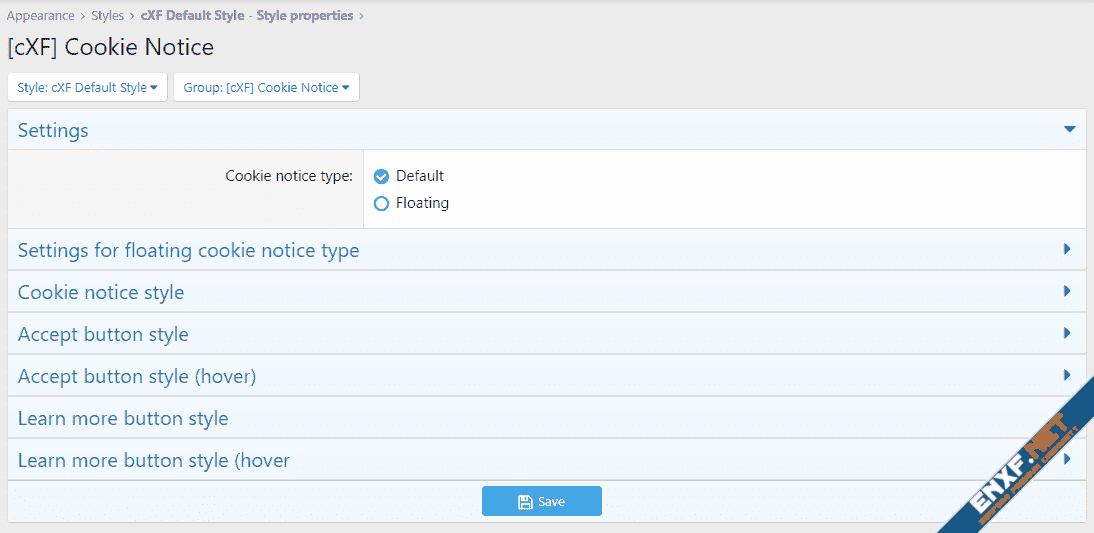Go to Styles in breadcrumb
The height and width of the screenshot is (533, 1094).
click(x=107, y=15)
